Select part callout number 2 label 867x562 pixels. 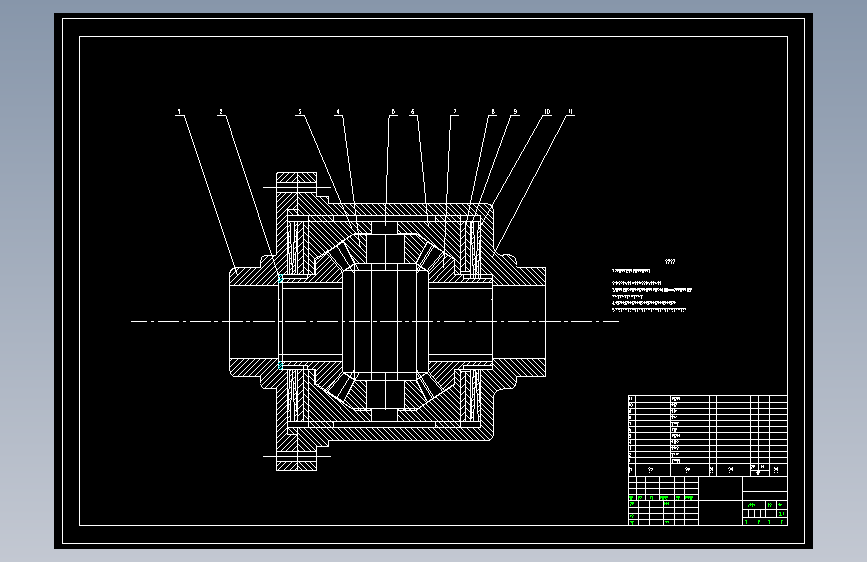pos(221,112)
